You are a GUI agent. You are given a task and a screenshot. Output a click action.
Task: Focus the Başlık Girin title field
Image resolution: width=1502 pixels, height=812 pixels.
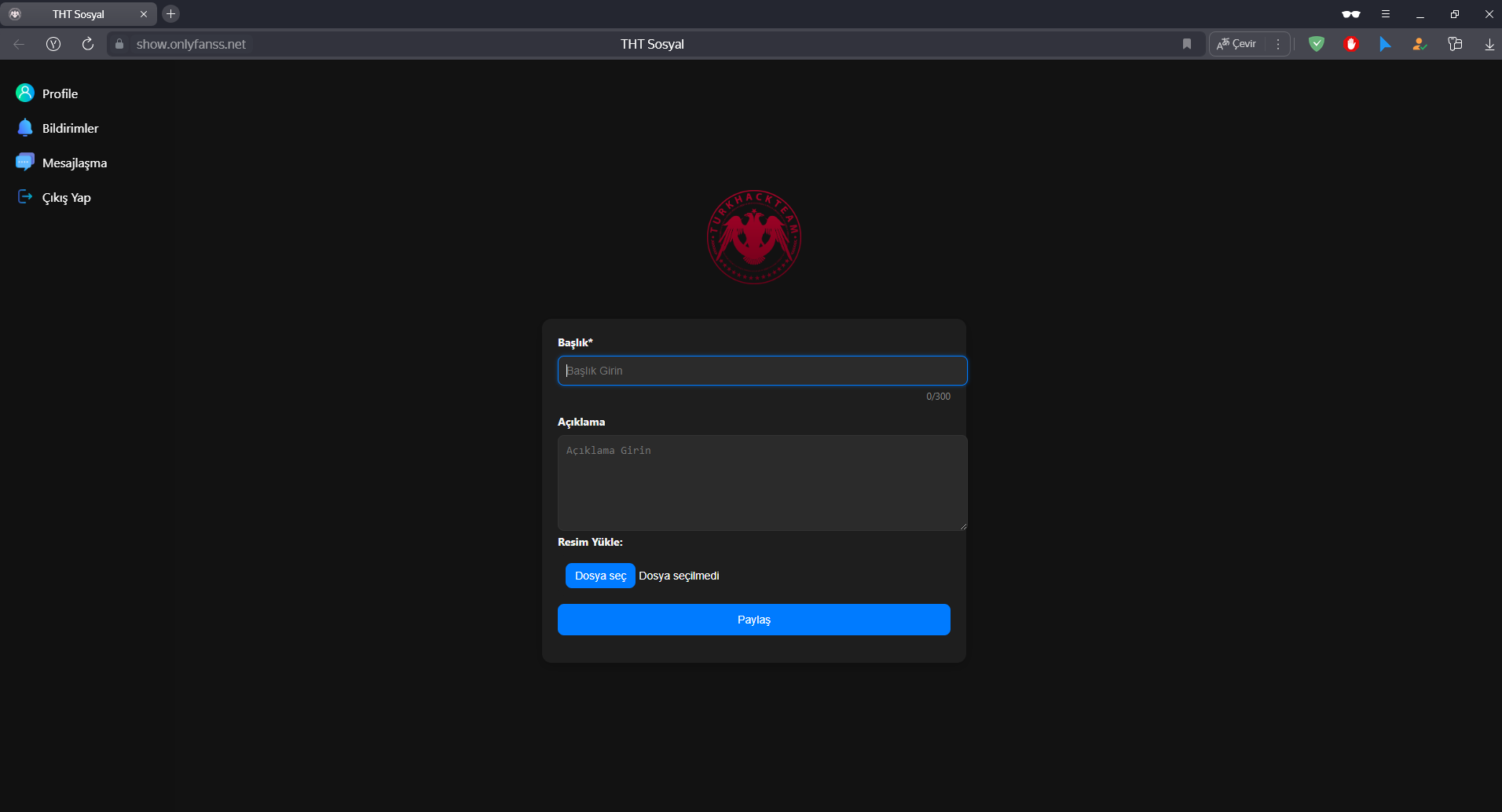[x=762, y=371]
